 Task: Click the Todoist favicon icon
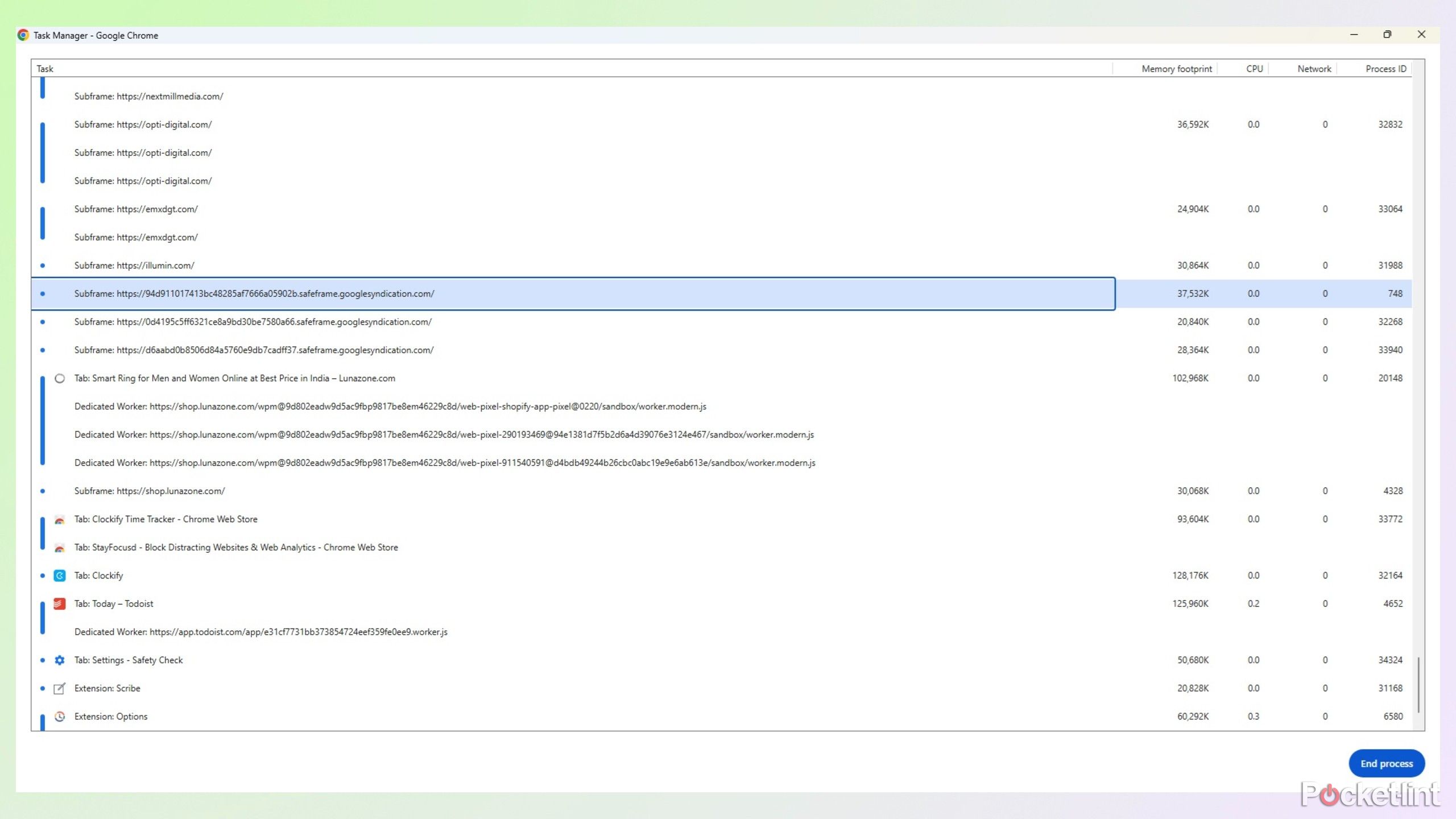pyautogui.click(x=59, y=603)
